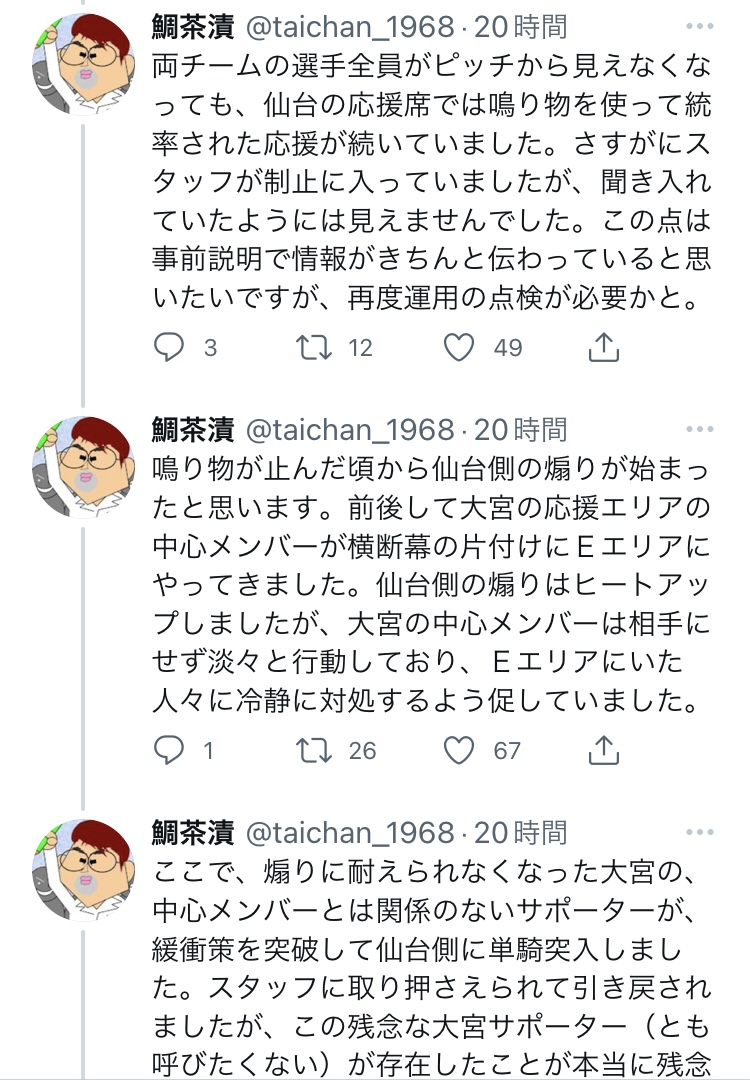Open 鯛茶漬 profile name on third tweet

tap(193, 831)
